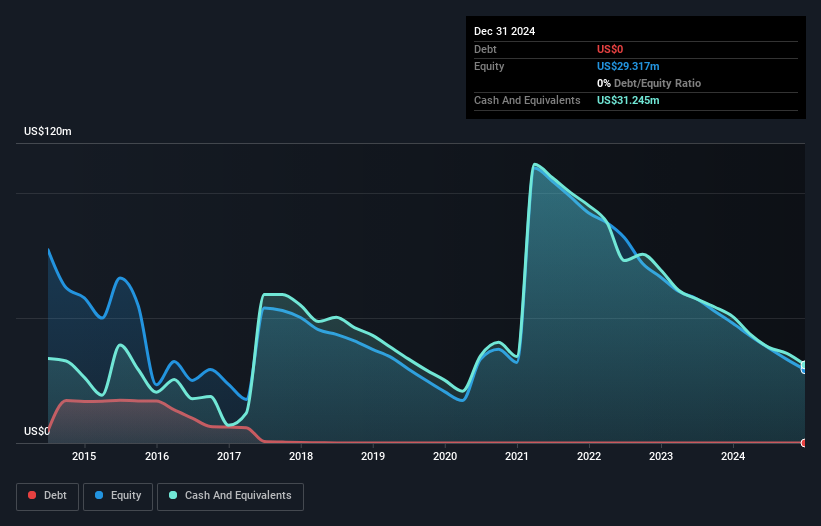The height and width of the screenshot is (526, 821).
Task: Click the 2018 x-axis label
Action: coord(301,456)
